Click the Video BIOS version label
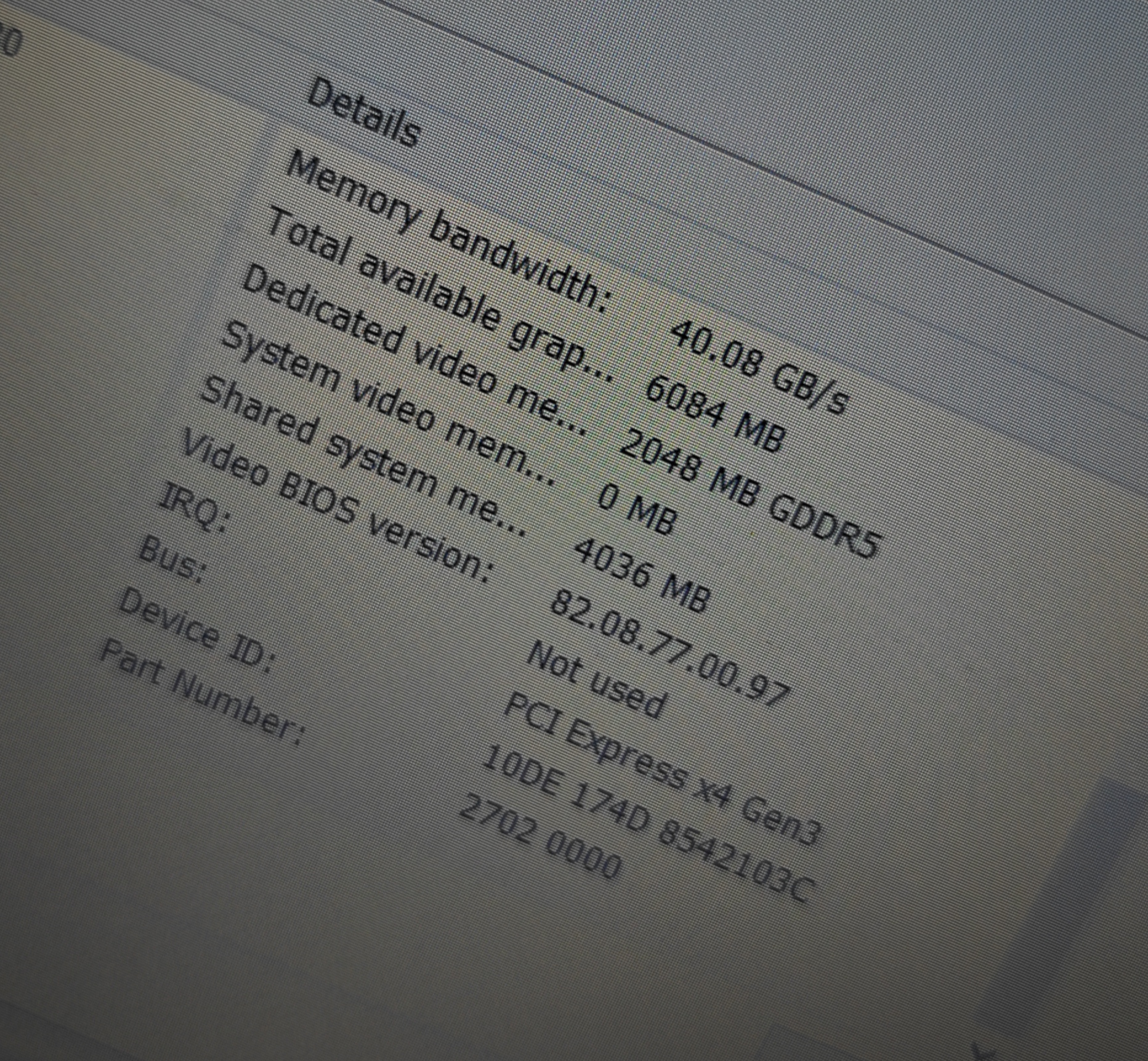This screenshot has width=1148, height=1061. point(338,506)
